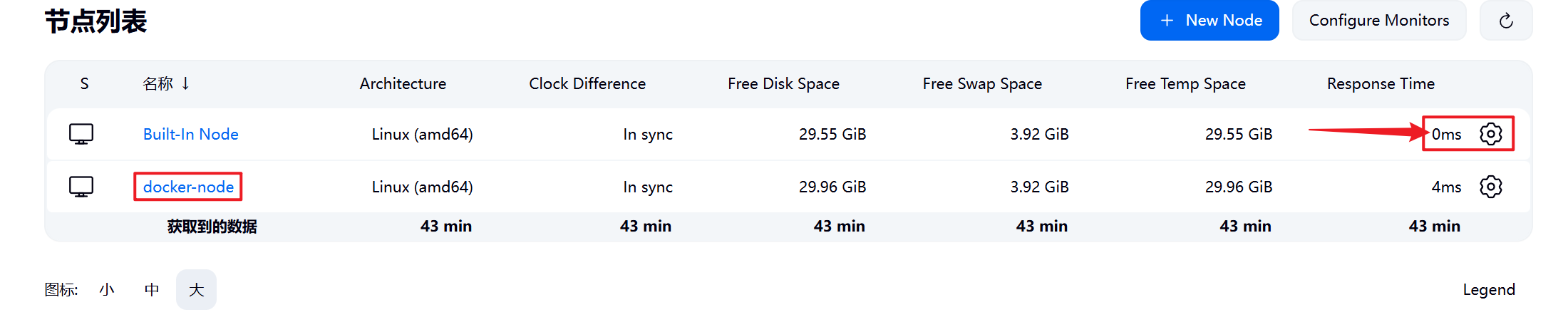Toggle the sort arrow beside 名称

185,83
